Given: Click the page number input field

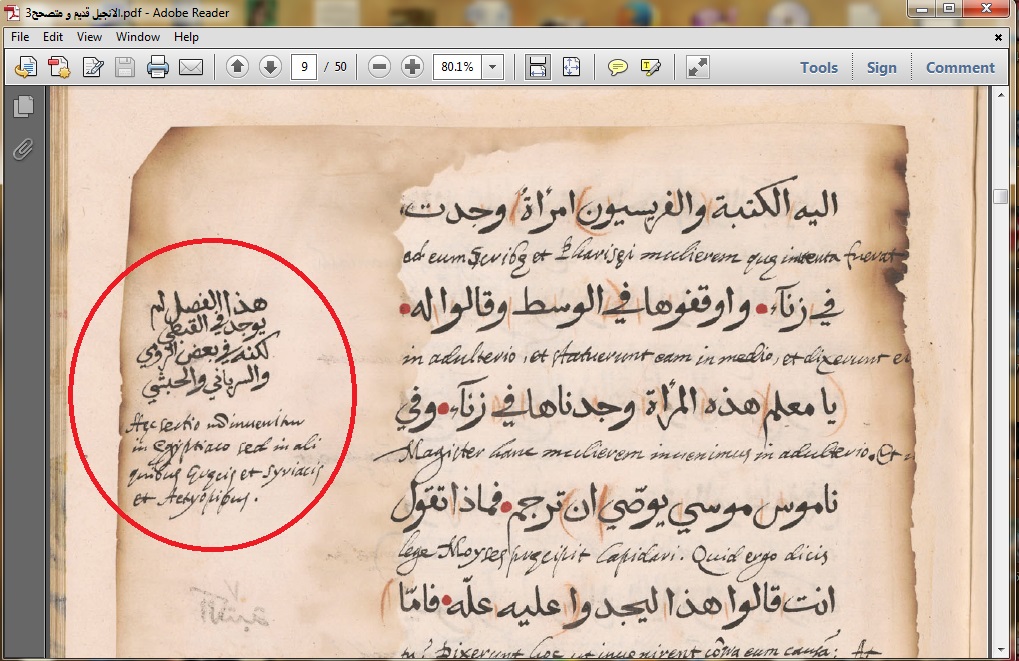Looking at the screenshot, I should [x=304, y=67].
